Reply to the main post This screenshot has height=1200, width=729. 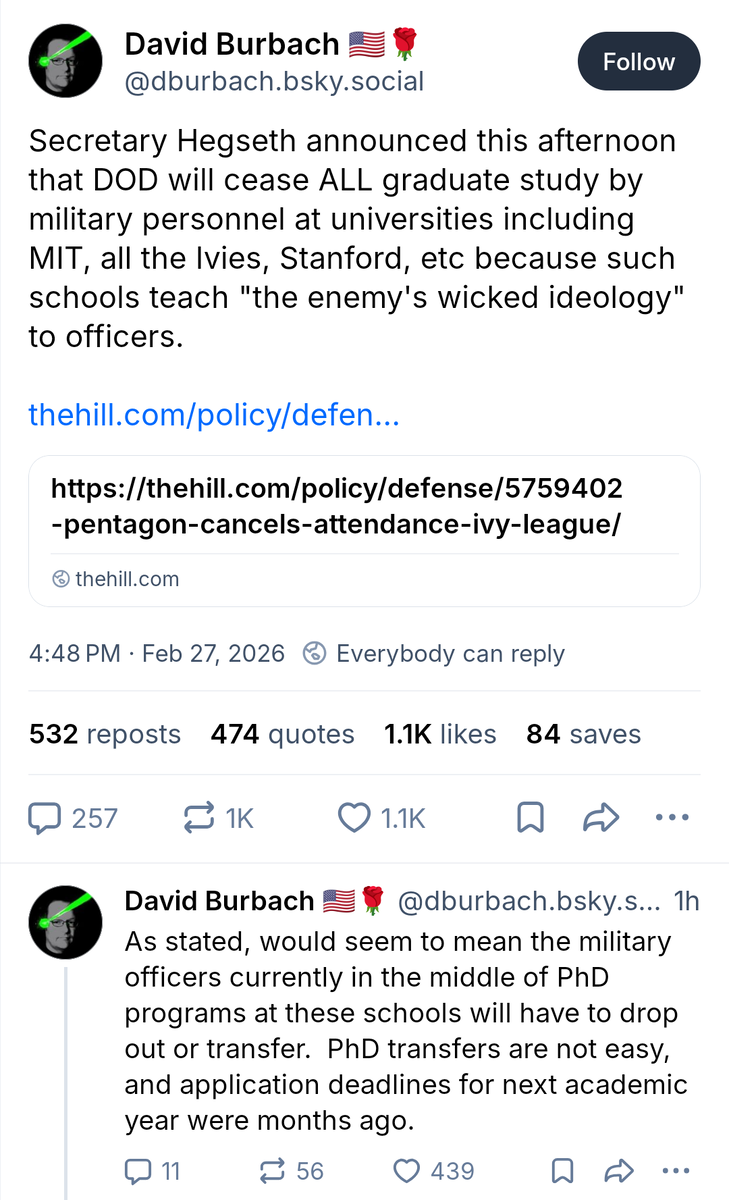pyautogui.click(x=45, y=818)
